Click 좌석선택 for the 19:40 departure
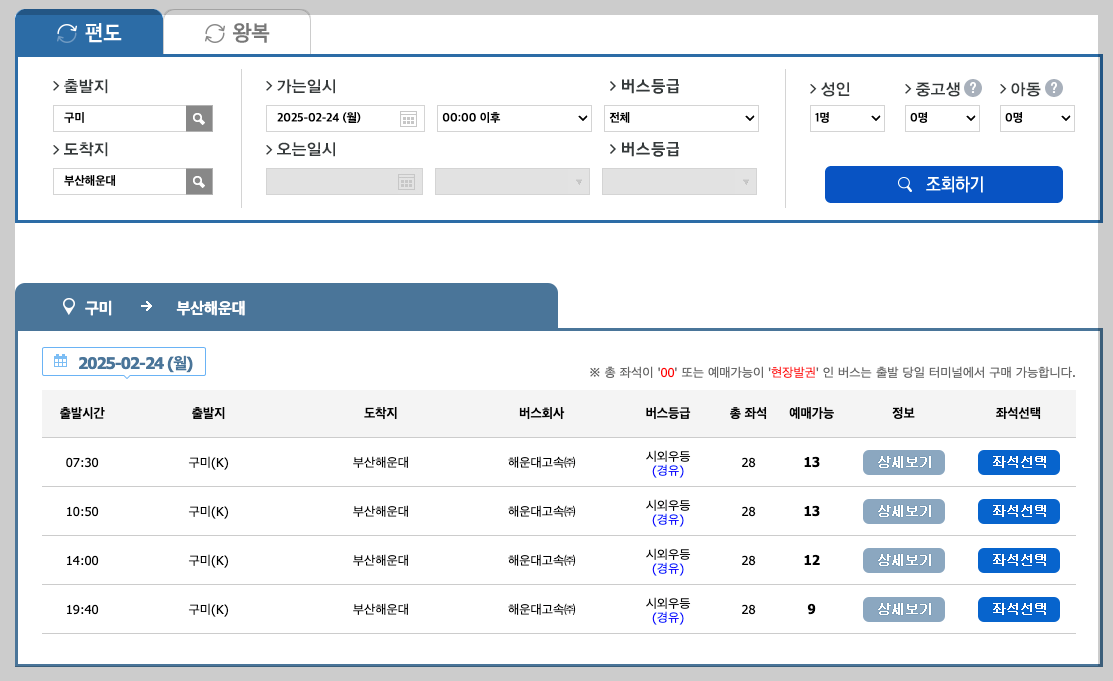The height and width of the screenshot is (681, 1113). [x=1018, y=609]
